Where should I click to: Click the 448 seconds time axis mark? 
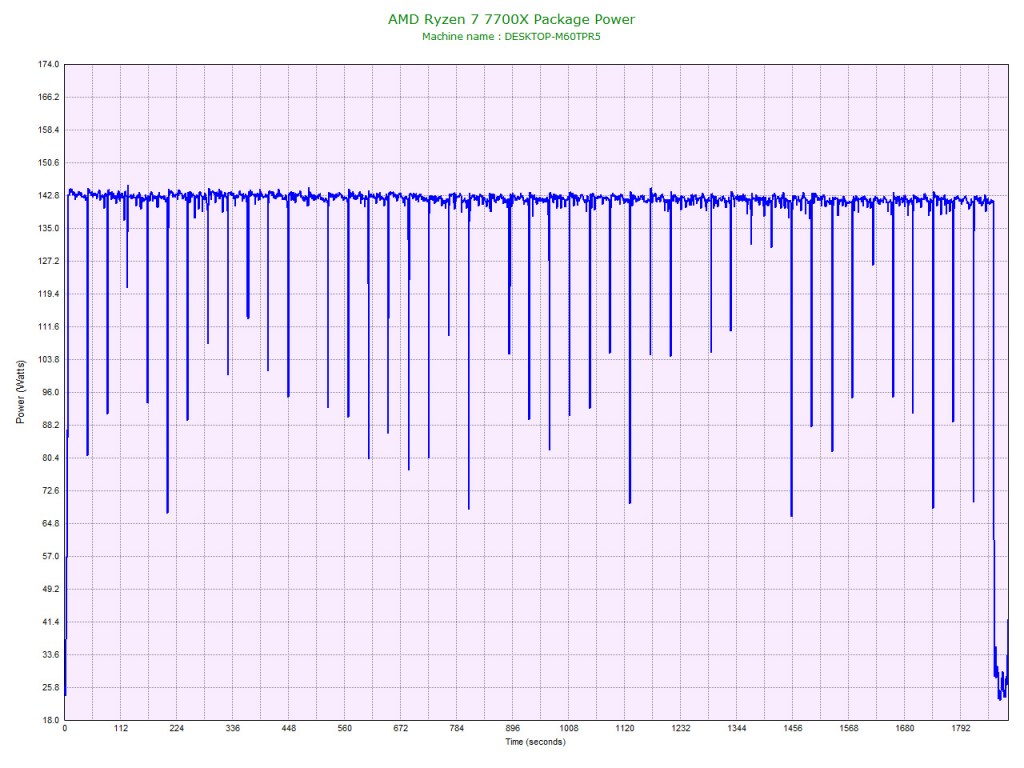tap(289, 729)
